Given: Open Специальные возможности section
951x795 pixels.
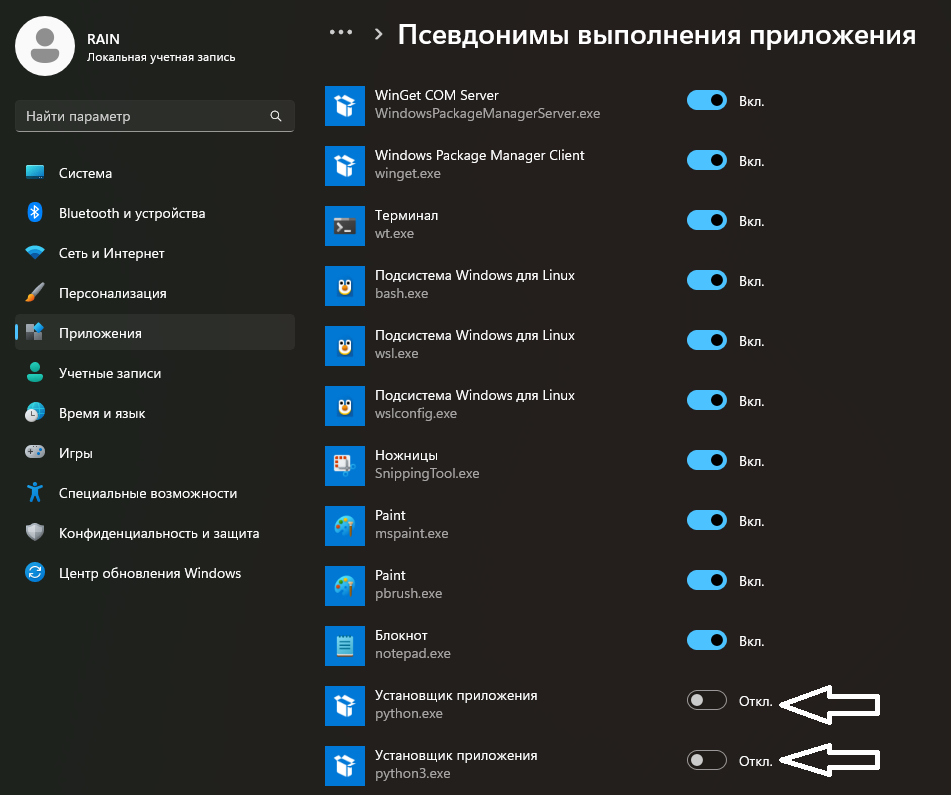Looking at the screenshot, I should pyautogui.click(x=155, y=493).
